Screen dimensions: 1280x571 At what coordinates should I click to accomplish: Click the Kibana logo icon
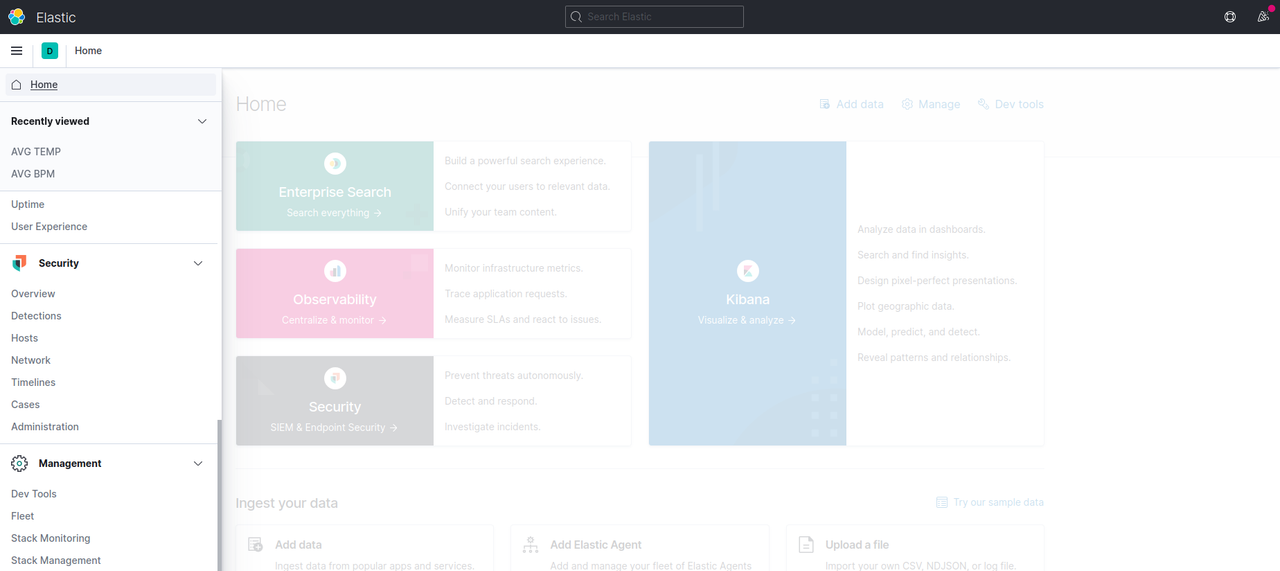(748, 270)
